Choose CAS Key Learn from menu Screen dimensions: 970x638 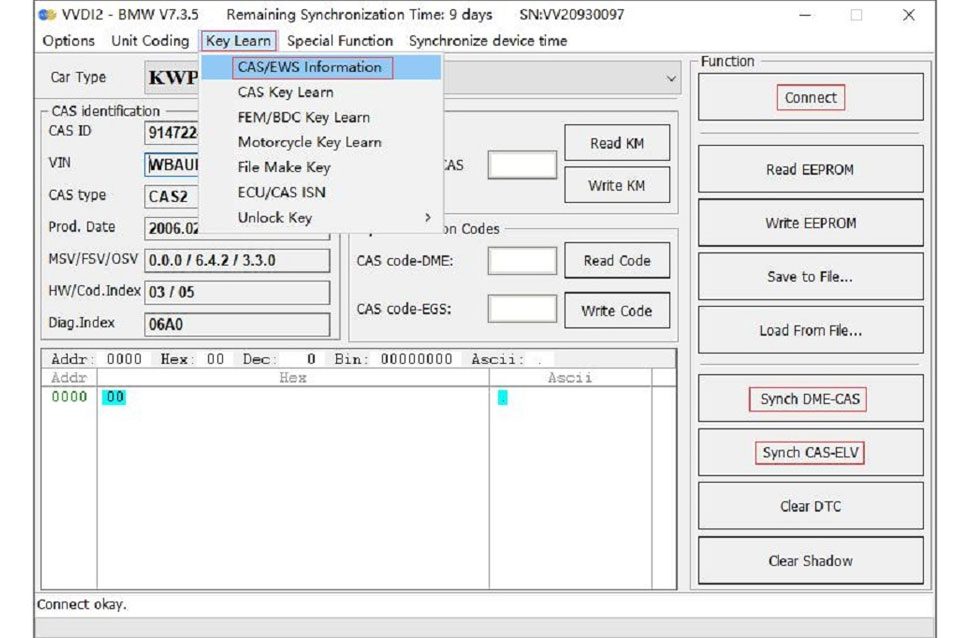[285, 92]
